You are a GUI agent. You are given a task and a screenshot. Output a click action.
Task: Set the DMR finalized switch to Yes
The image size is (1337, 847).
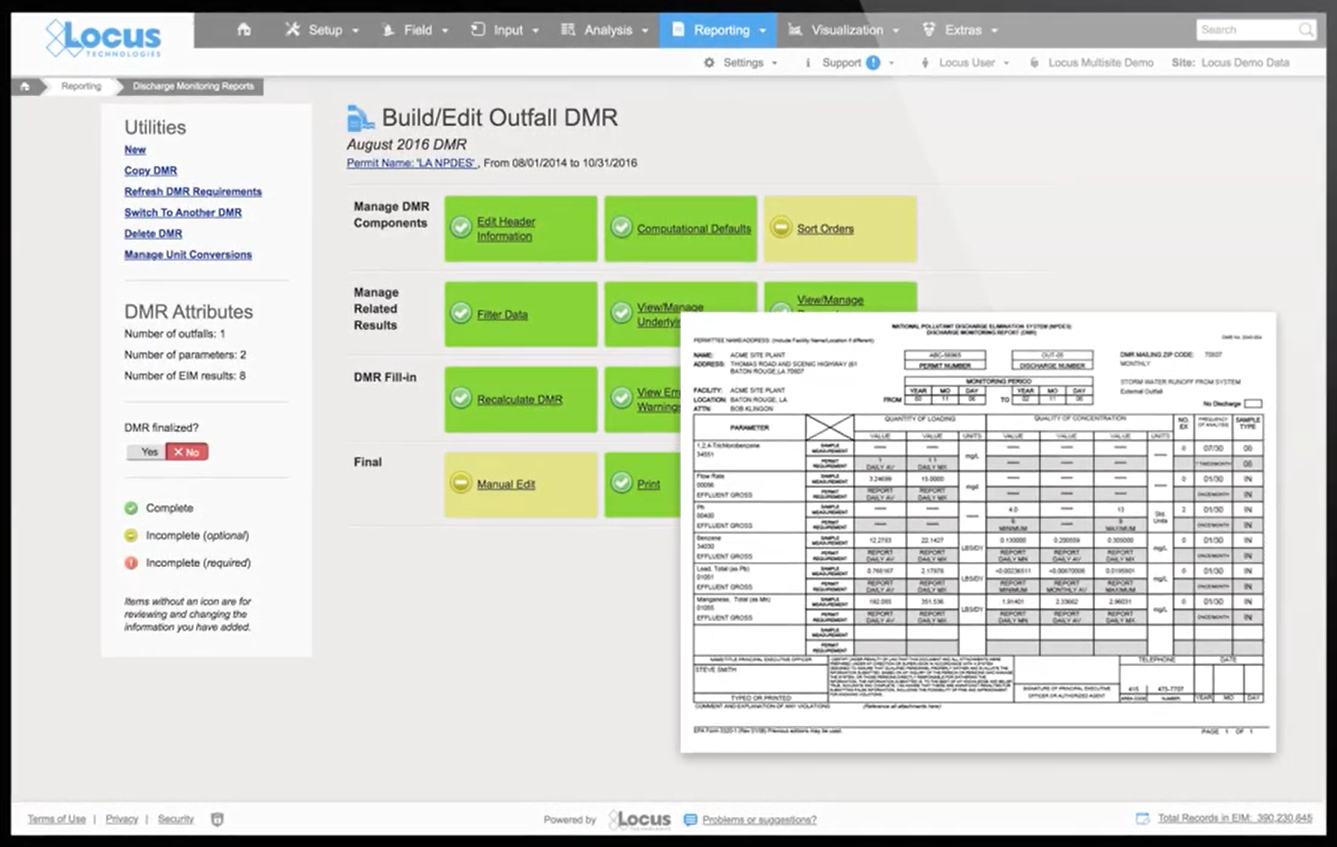coord(147,451)
